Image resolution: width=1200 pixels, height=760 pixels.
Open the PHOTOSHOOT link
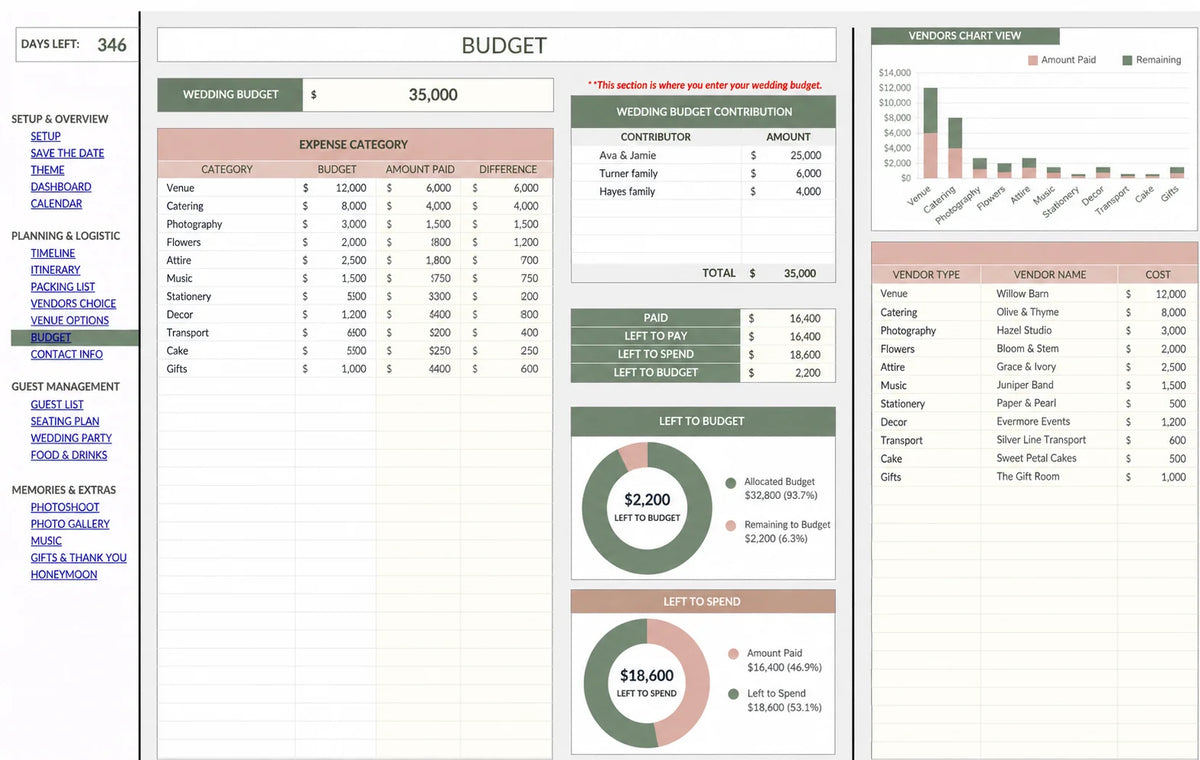(65, 507)
